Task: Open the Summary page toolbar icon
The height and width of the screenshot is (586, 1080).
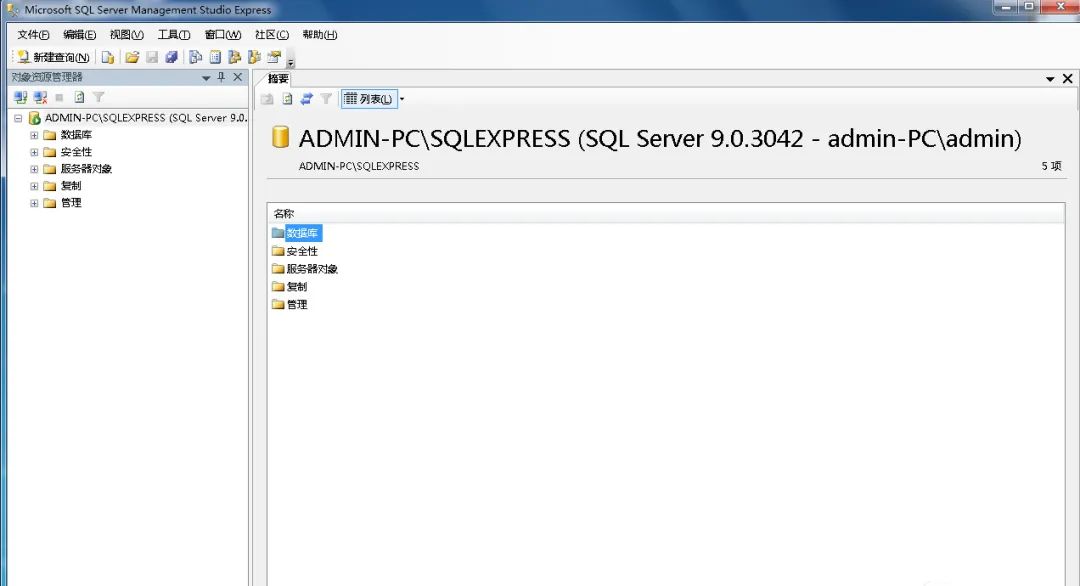Action: [x=215, y=57]
